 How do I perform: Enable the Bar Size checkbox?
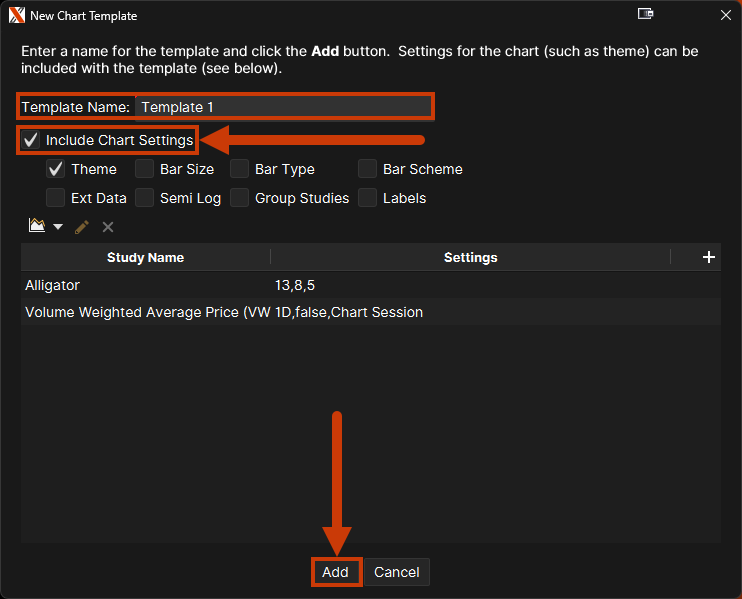click(x=145, y=169)
